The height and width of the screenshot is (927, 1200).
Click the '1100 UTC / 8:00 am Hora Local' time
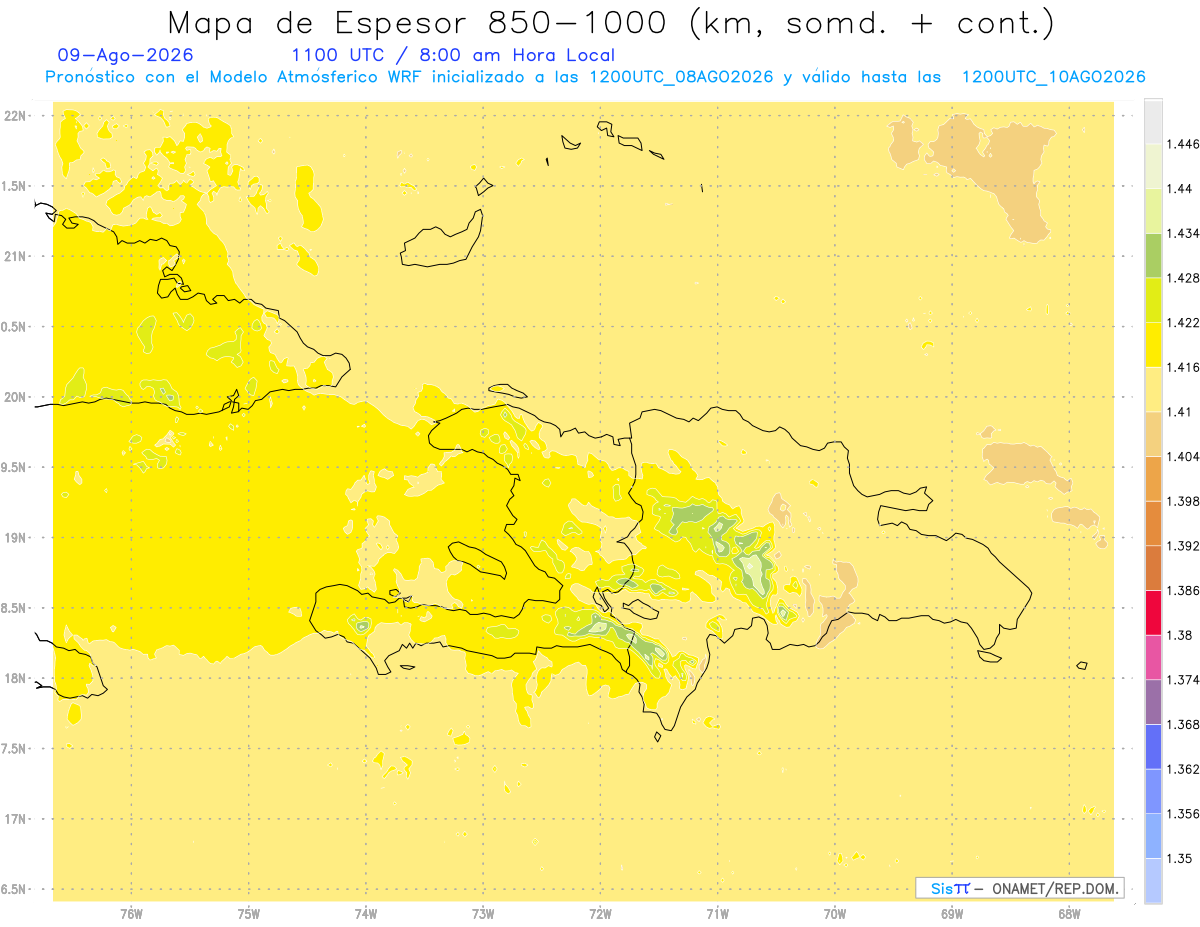[x=453, y=56]
